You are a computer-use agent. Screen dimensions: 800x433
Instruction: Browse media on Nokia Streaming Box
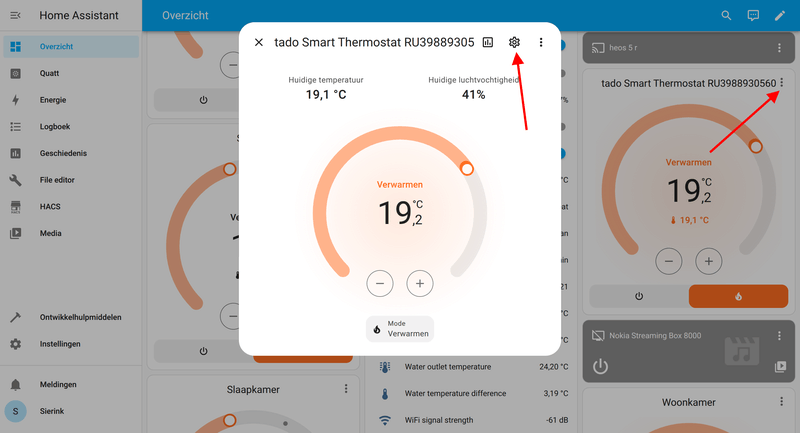(781, 366)
